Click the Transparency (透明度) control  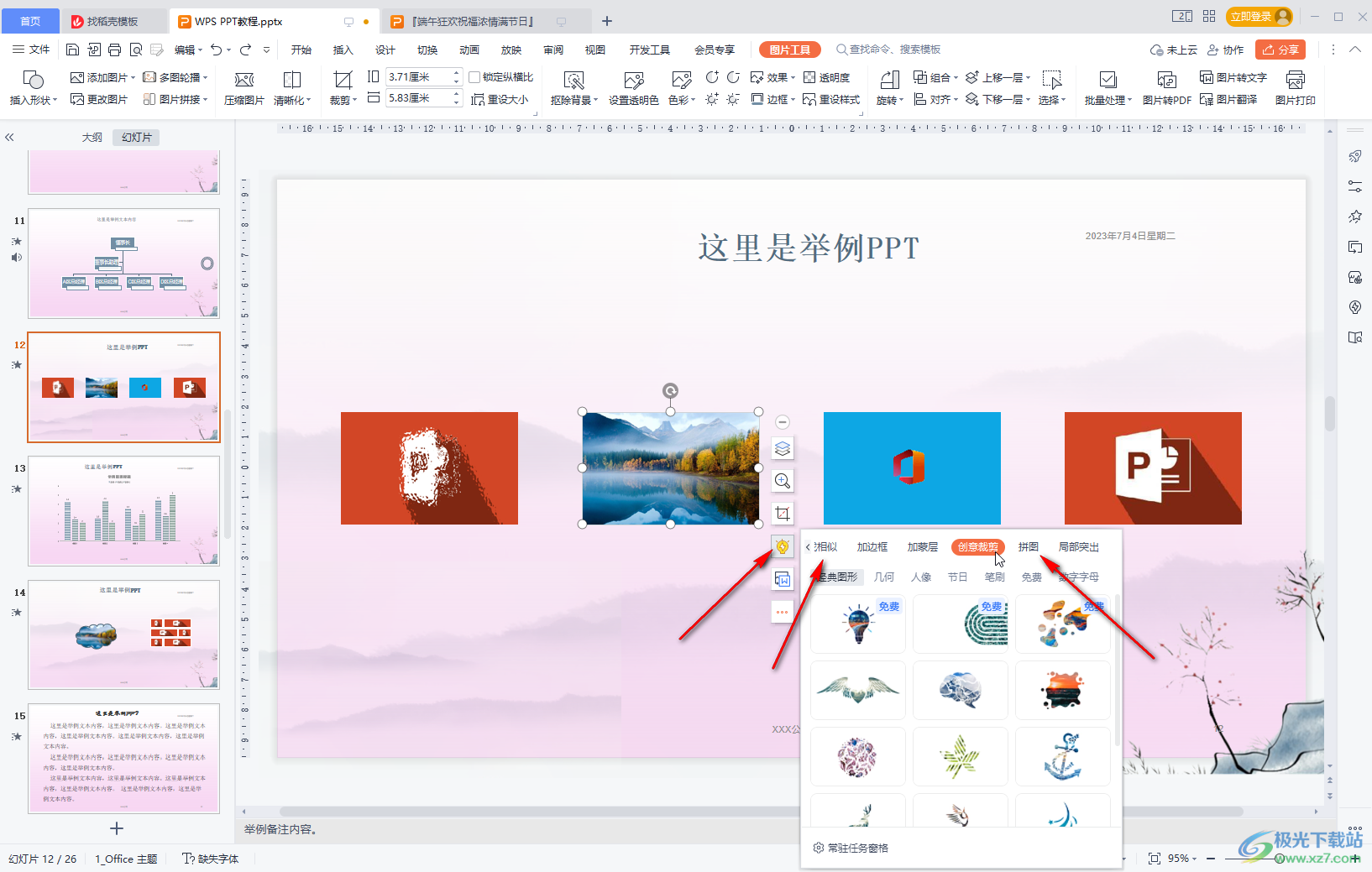[827, 77]
